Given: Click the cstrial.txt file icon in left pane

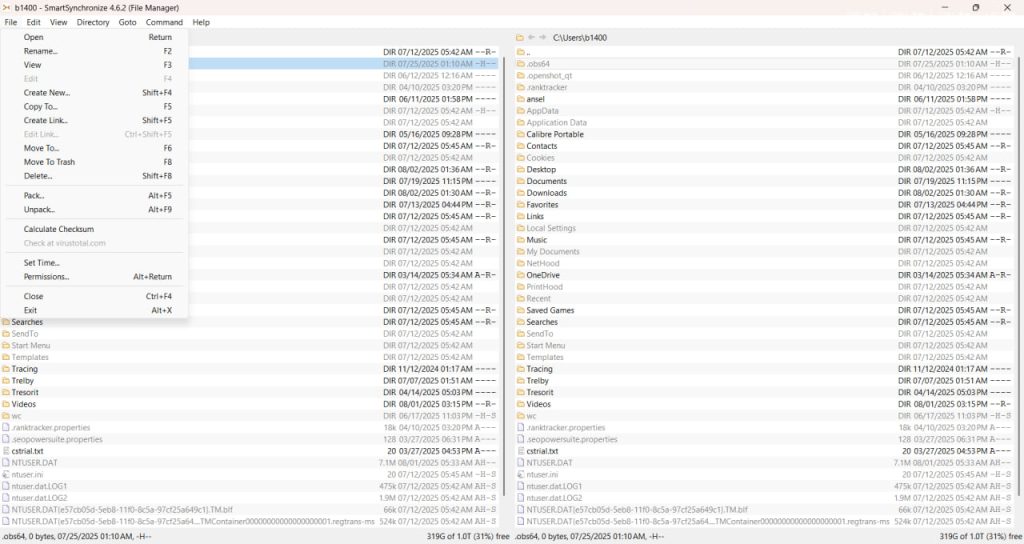Looking at the screenshot, I should click(x=6, y=451).
